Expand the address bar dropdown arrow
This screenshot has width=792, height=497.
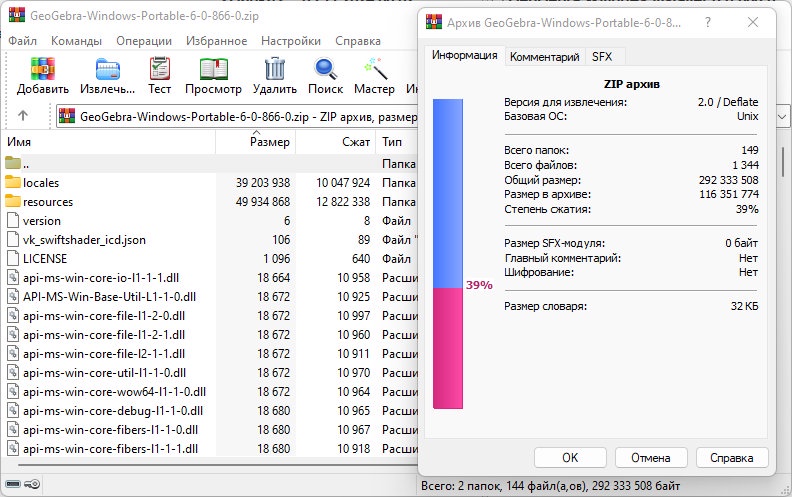tap(782, 117)
